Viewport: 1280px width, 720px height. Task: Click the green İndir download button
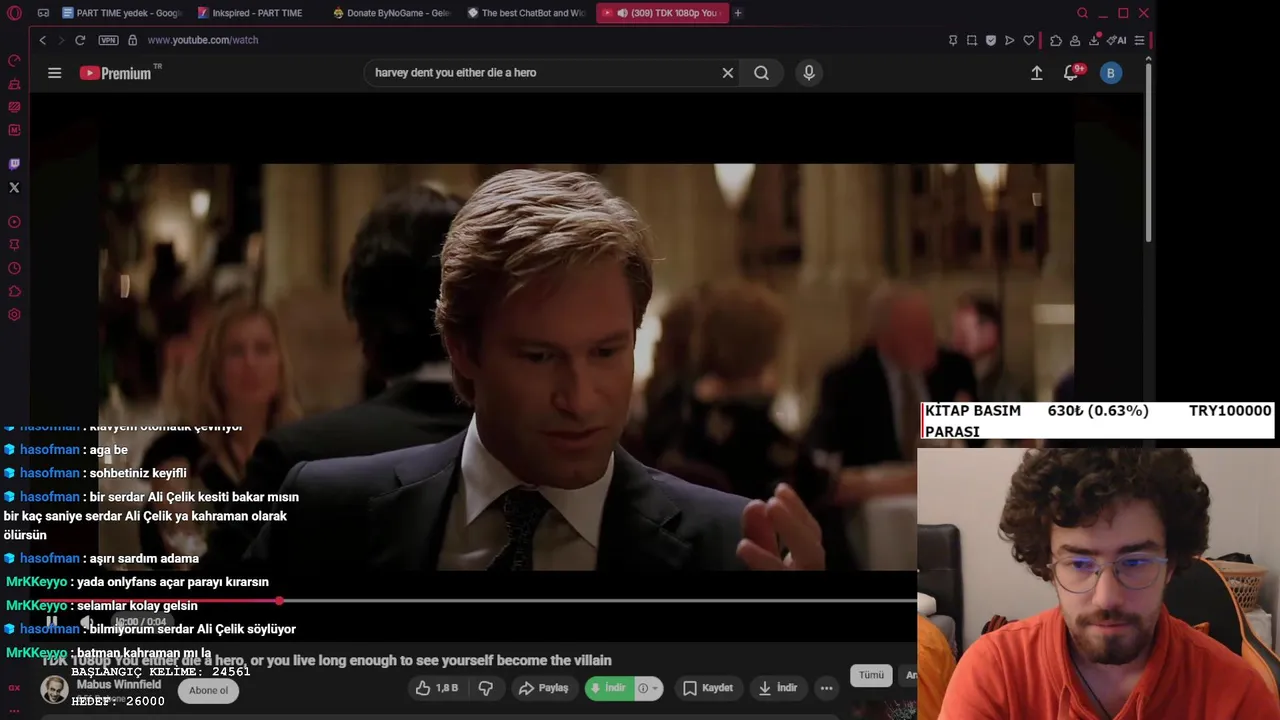609,688
